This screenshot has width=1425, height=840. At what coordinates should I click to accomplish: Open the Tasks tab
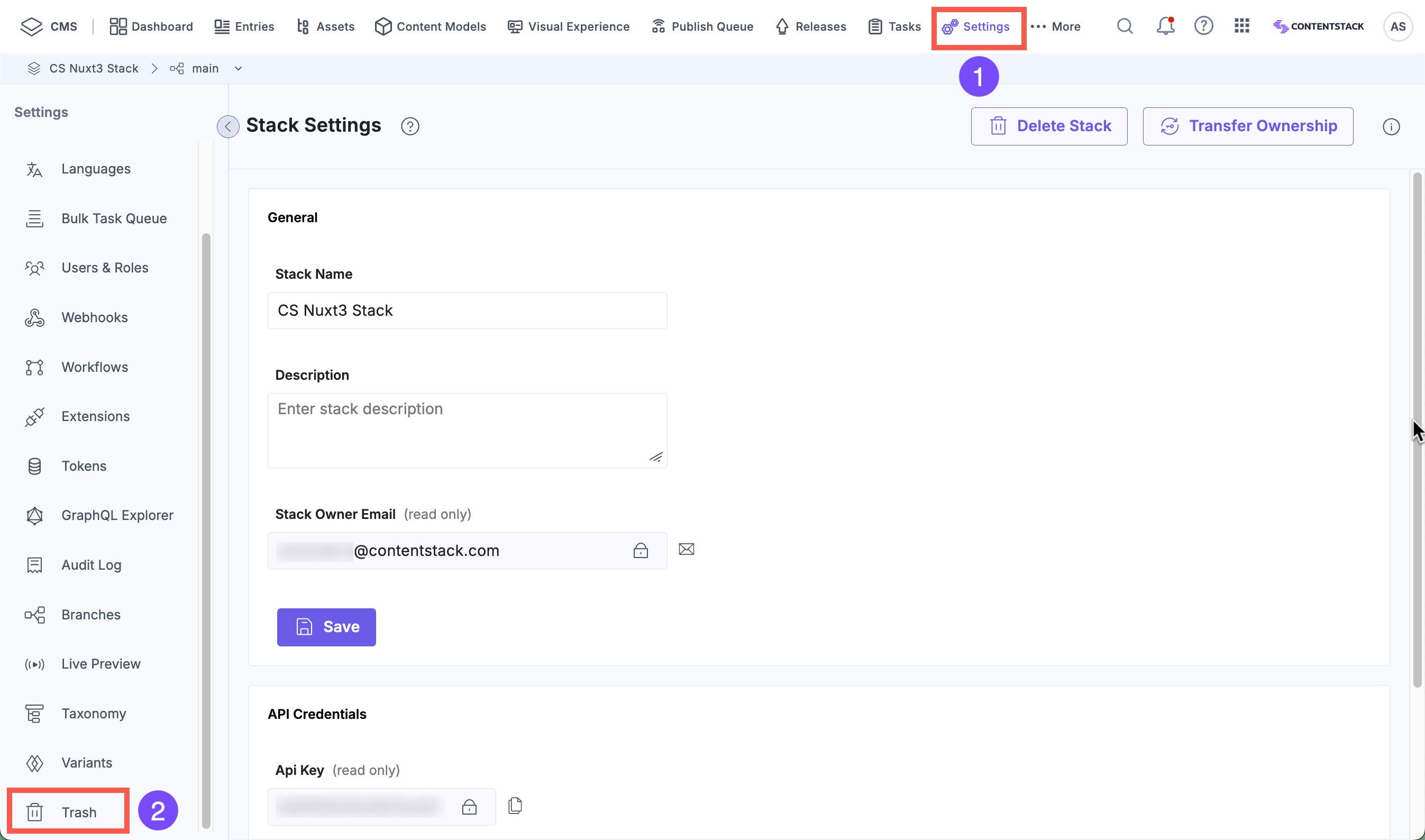tap(894, 26)
